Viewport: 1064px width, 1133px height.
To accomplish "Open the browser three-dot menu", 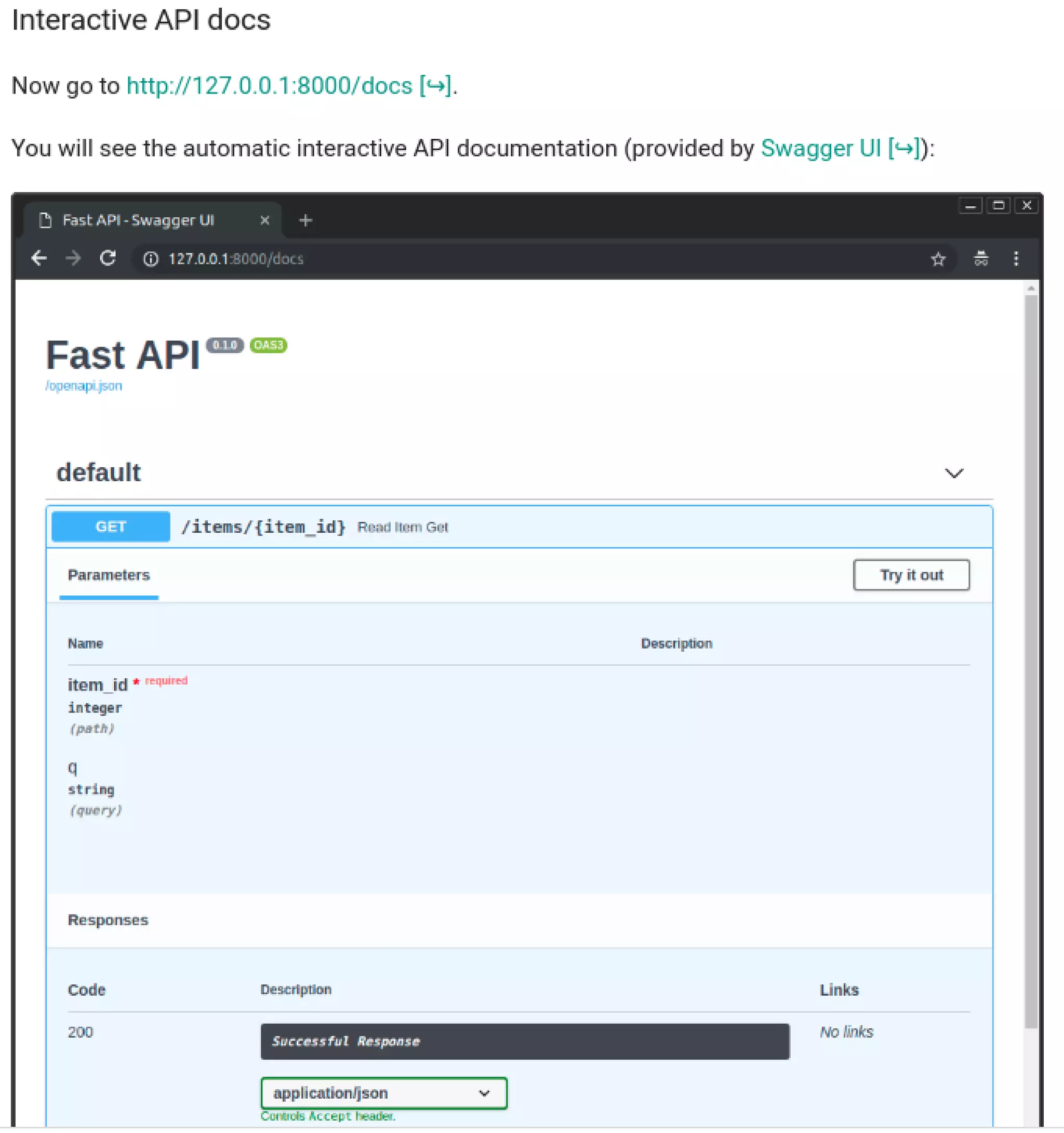I will 1016,258.
